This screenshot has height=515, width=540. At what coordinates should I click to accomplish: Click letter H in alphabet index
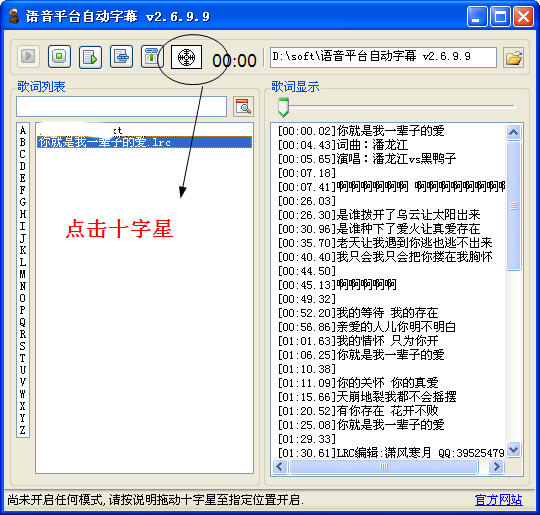pos(23,214)
